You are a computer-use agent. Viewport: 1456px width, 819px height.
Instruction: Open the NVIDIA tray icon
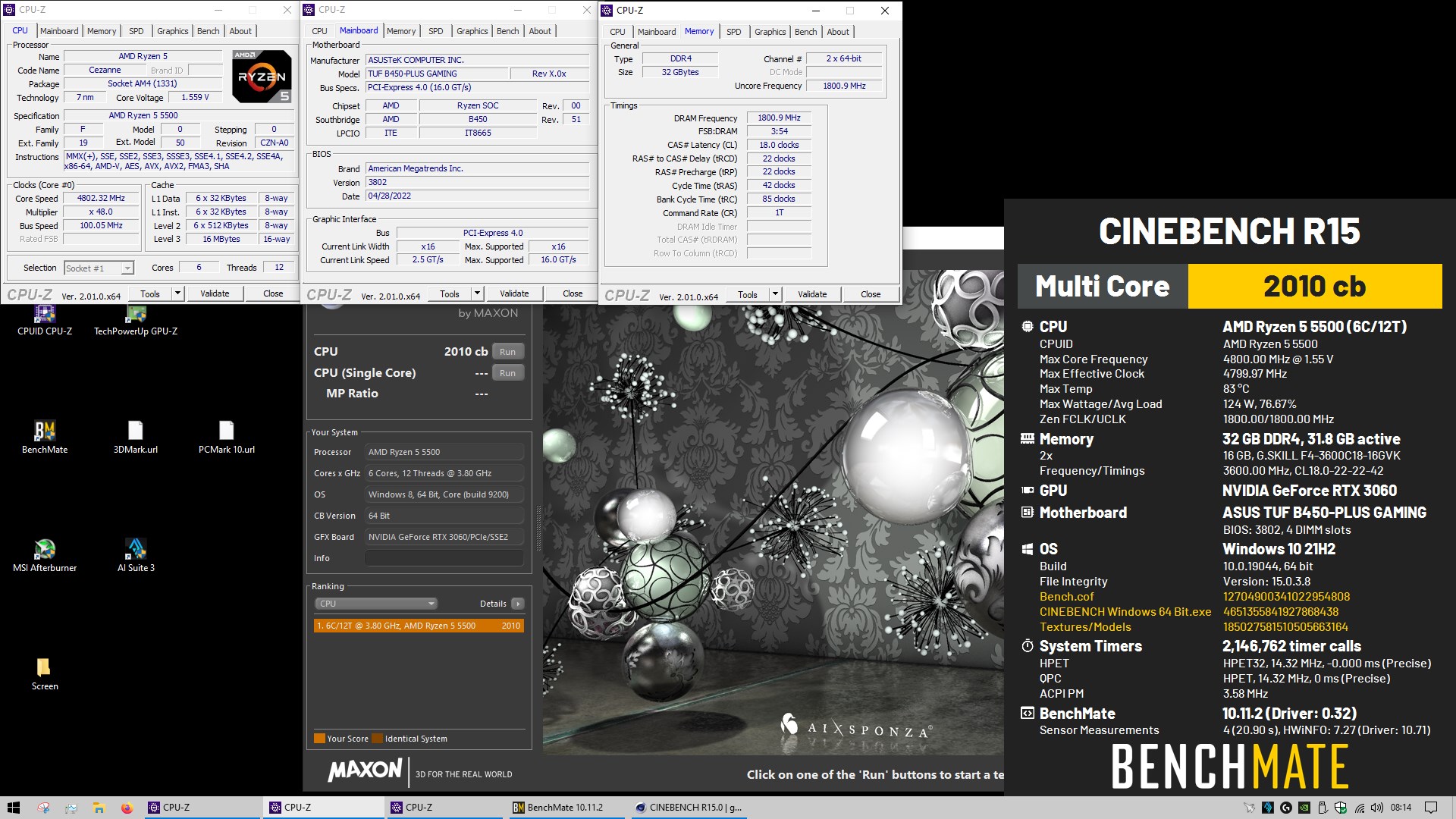[x=1304, y=808]
